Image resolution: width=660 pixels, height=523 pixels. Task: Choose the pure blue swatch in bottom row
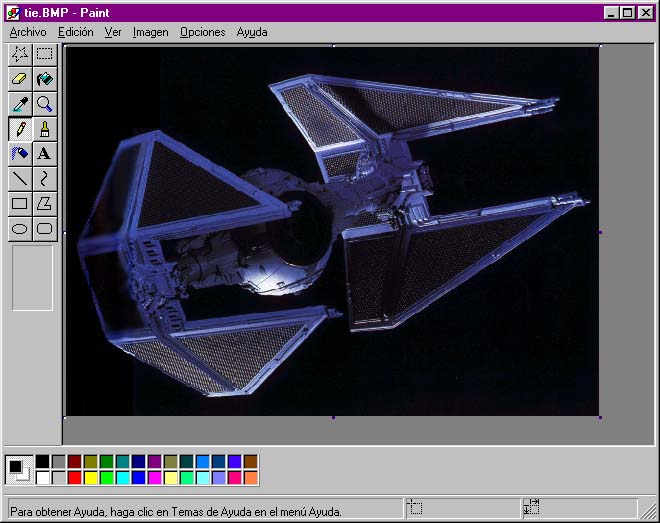pyautogui.click(x=138, y=478)
